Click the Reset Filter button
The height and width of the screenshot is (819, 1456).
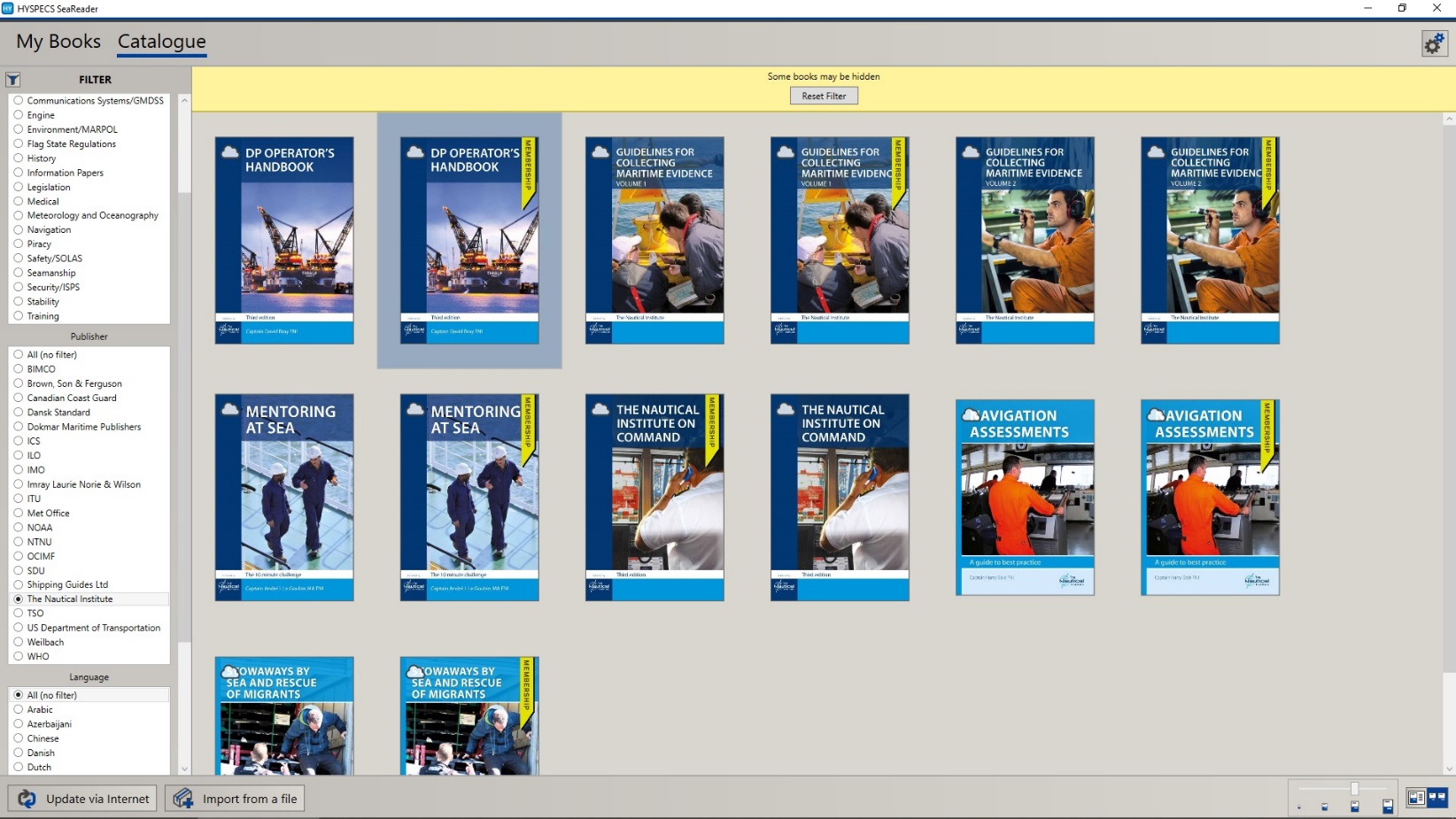[x=824, y=96]
